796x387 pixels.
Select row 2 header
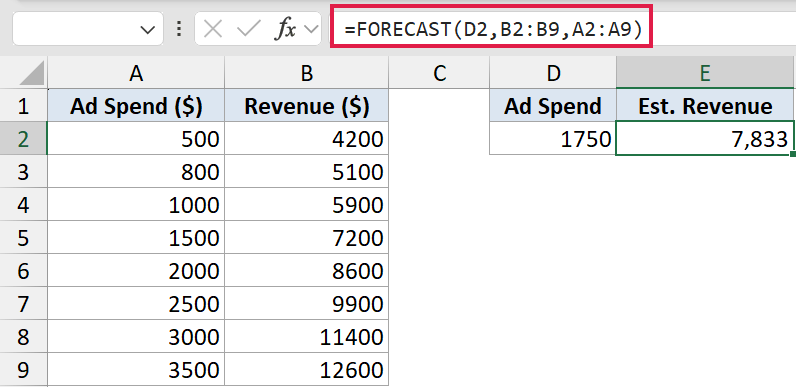click(x=24, y=139)
